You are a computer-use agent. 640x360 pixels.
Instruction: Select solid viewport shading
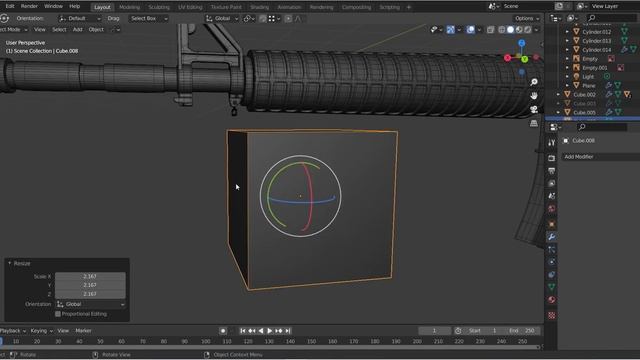tap(510, 30)
